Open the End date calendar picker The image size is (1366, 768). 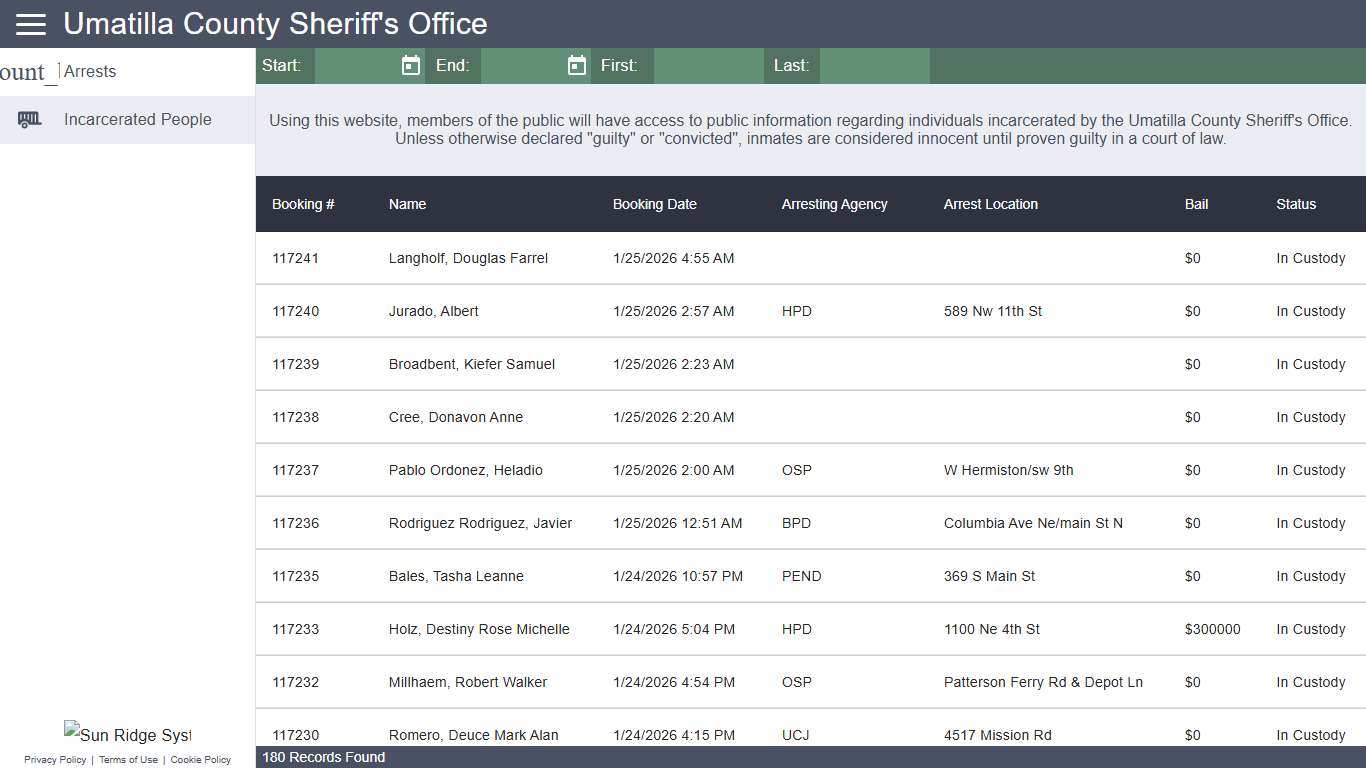coord(576,65)
